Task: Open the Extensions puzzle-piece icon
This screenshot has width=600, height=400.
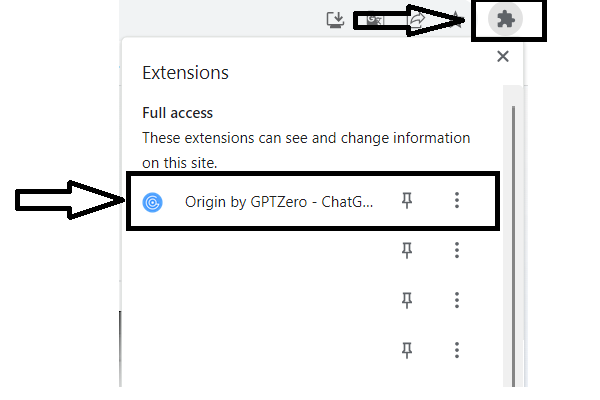Action: (x=504, y=19)
